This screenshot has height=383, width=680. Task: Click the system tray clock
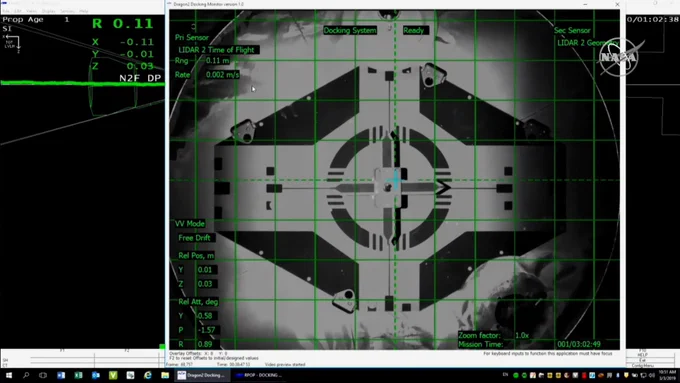667,375
